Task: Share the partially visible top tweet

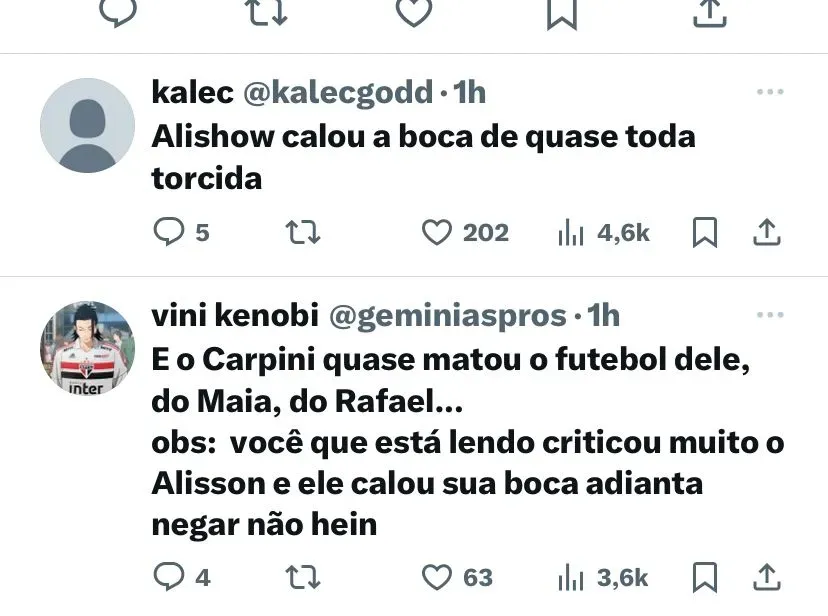Action: 710,13
